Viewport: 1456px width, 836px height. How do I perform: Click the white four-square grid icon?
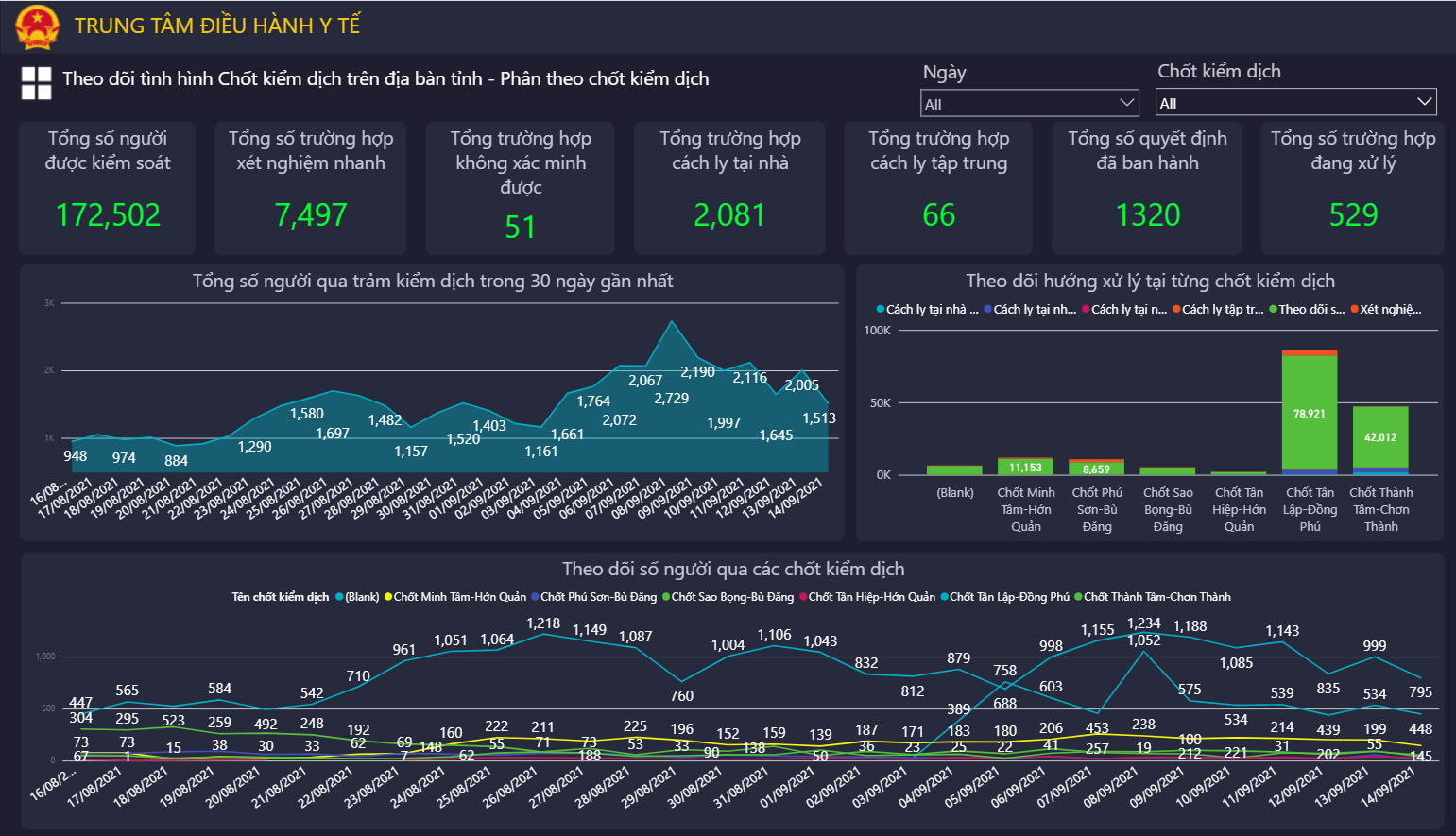37,83
